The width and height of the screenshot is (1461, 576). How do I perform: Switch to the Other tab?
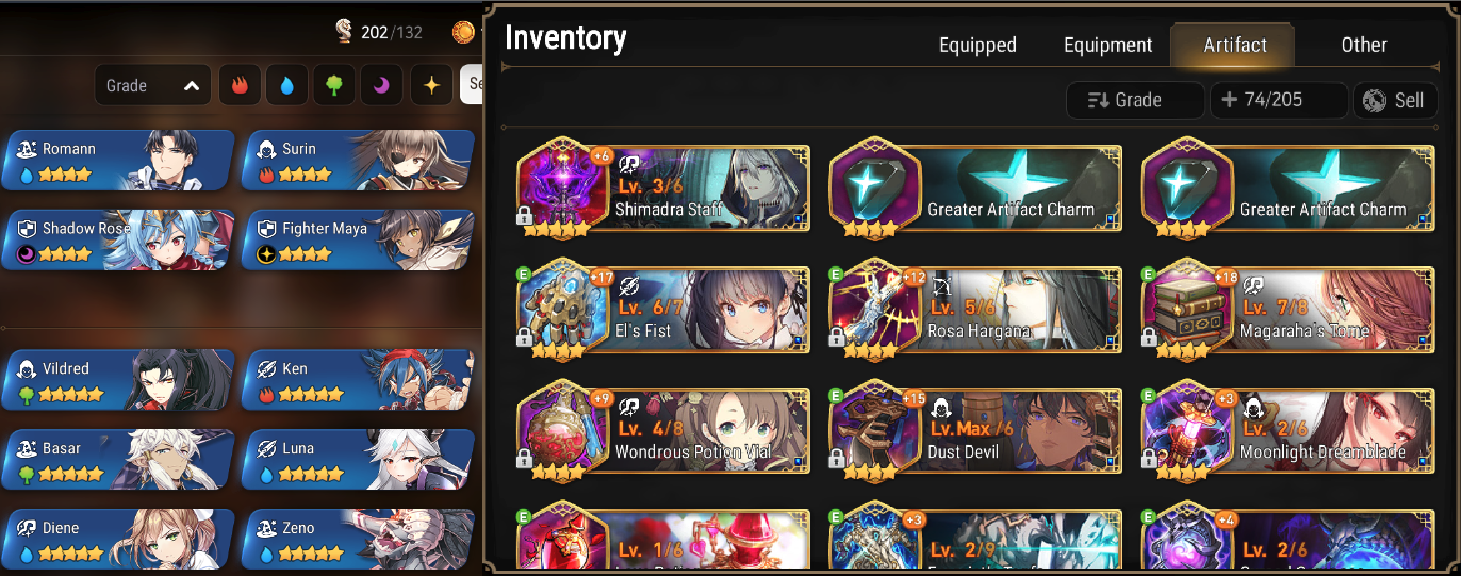click(1364, 45)
